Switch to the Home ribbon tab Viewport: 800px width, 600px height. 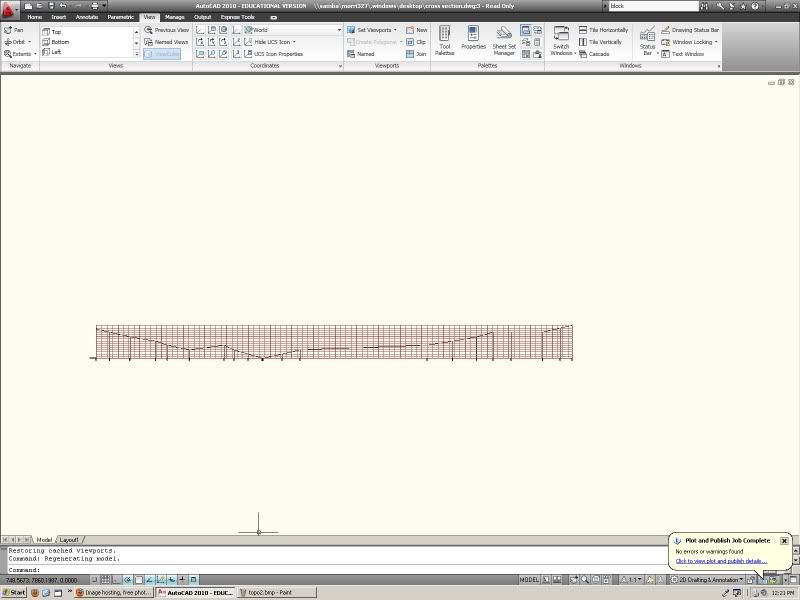(x=35, y=17)
